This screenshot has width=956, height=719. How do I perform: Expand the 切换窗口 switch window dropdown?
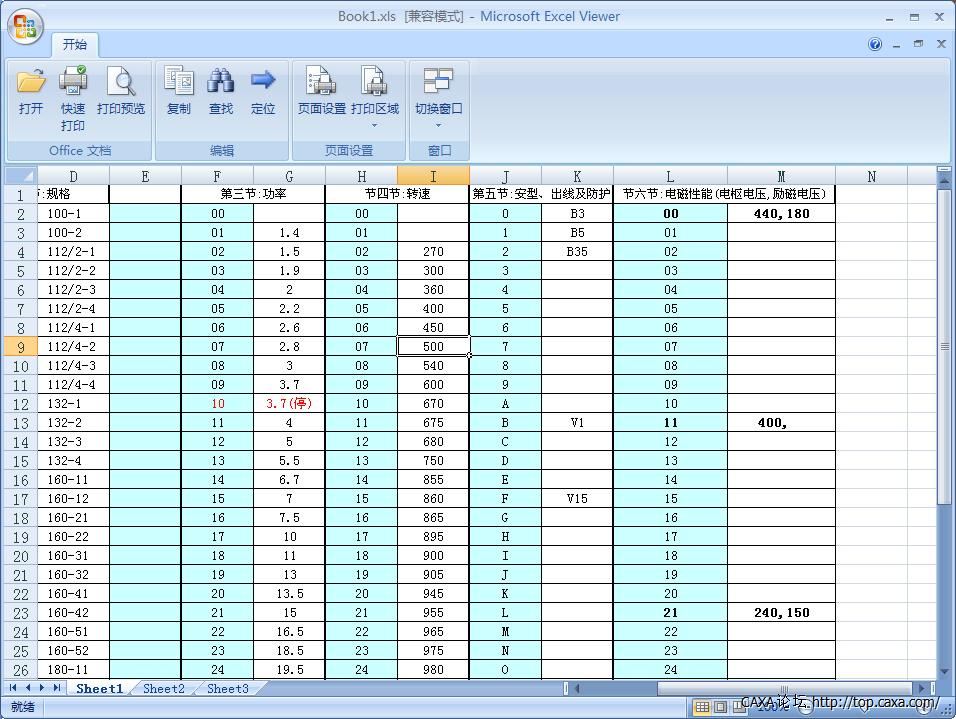[438, 125]
